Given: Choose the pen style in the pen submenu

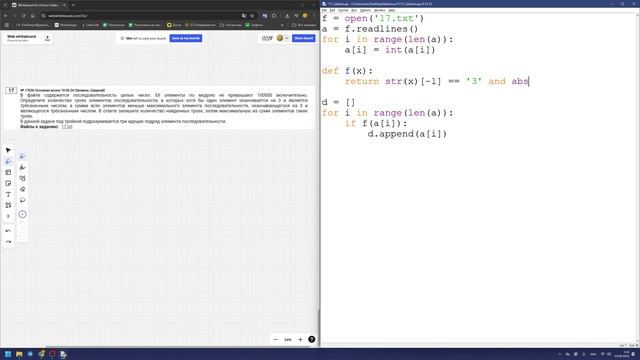Looking at the screenshot, I should [22, 156].
